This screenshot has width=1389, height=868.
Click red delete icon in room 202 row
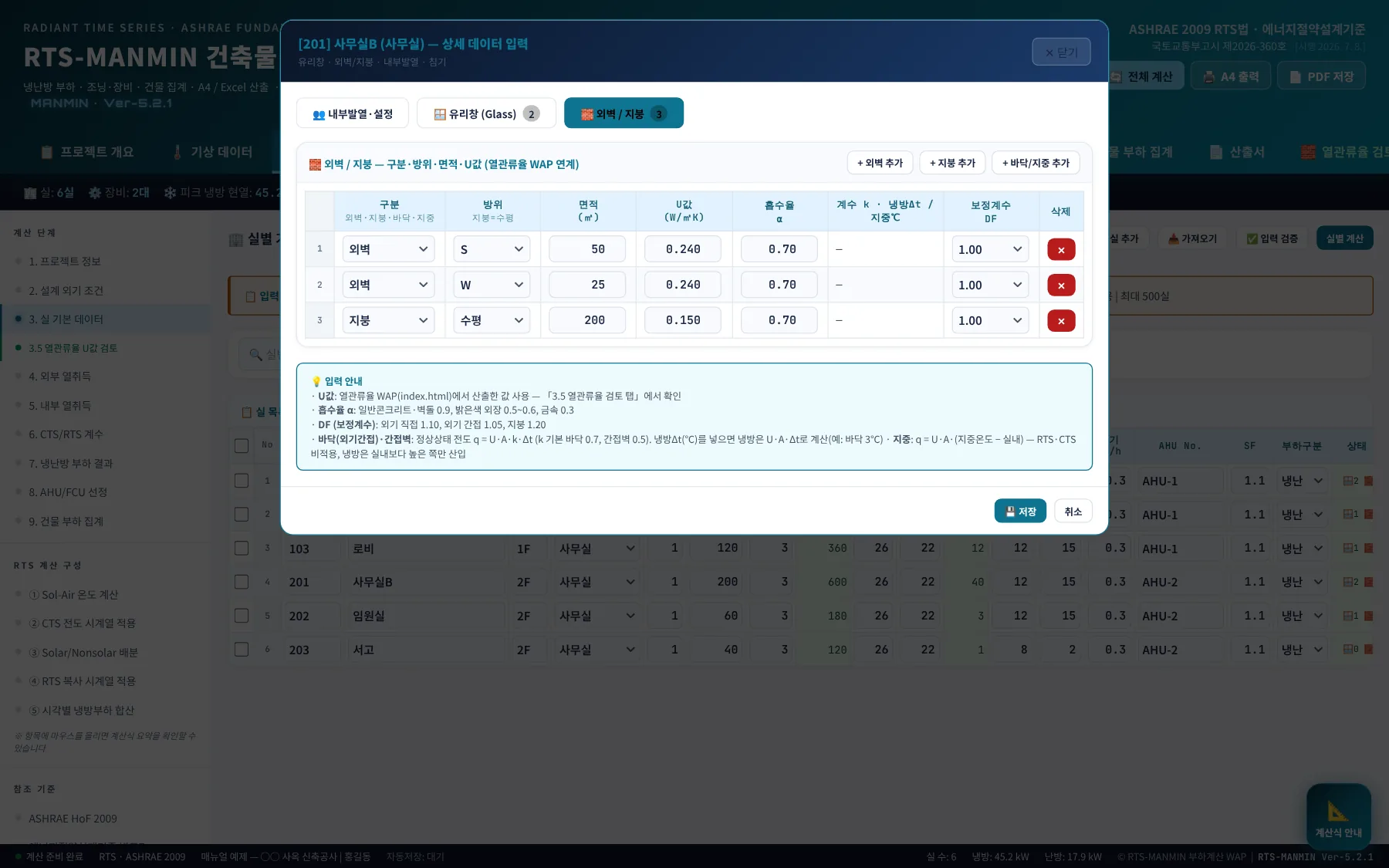pyautogui.click(x=1368, y=616)
